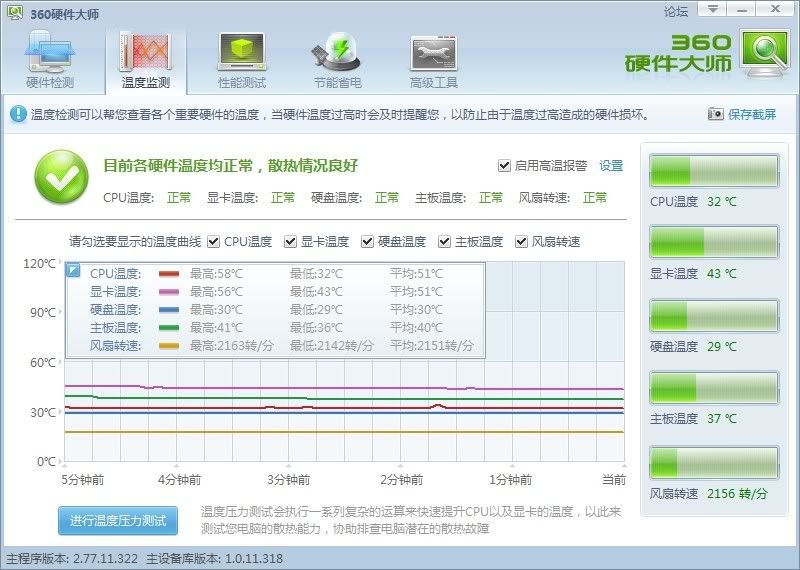Click the 主程序版本: 2.77.11.322 status text
The image size is (800, 570).
point(72,559)
